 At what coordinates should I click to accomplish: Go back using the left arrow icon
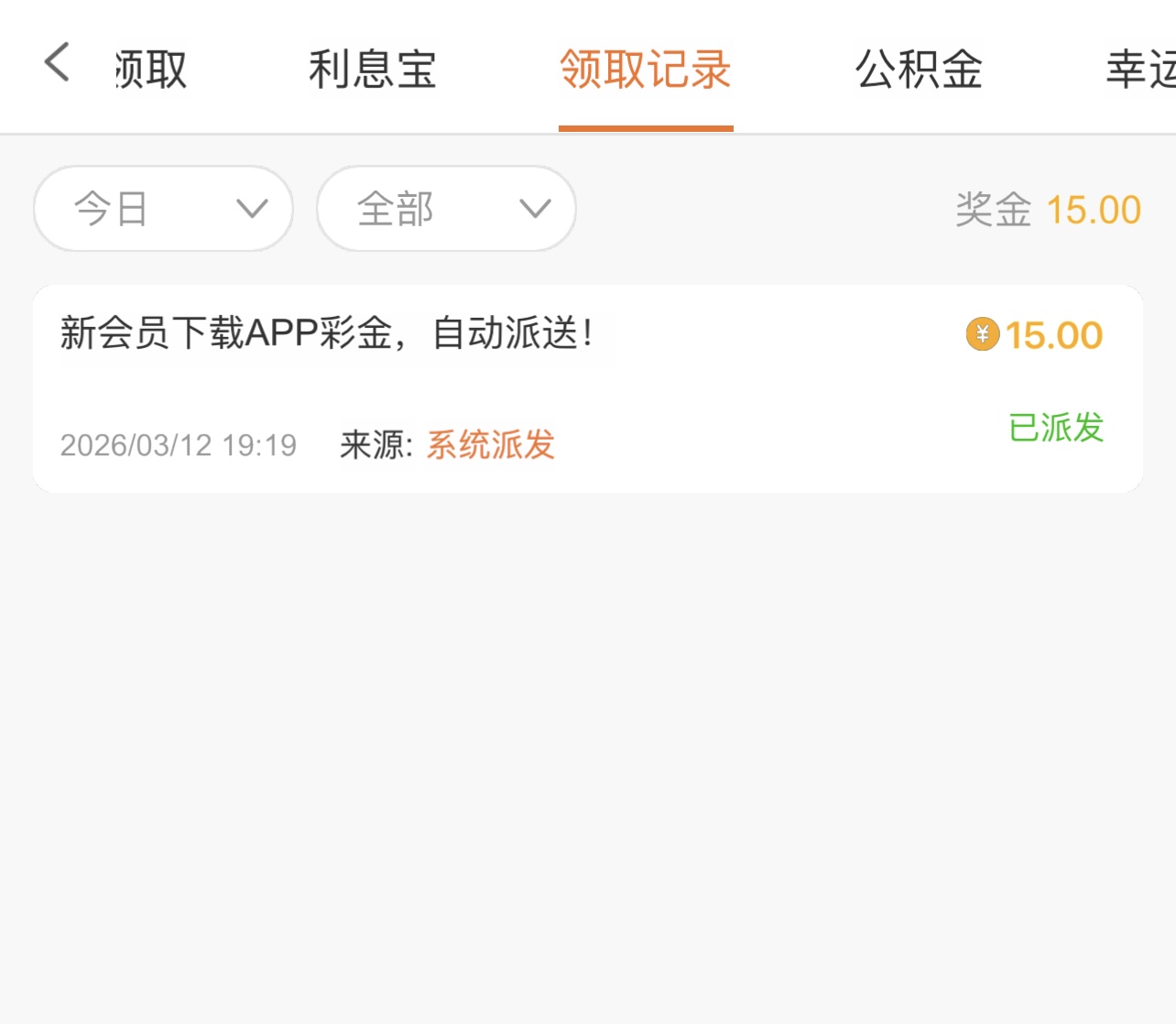pos(57,62)
